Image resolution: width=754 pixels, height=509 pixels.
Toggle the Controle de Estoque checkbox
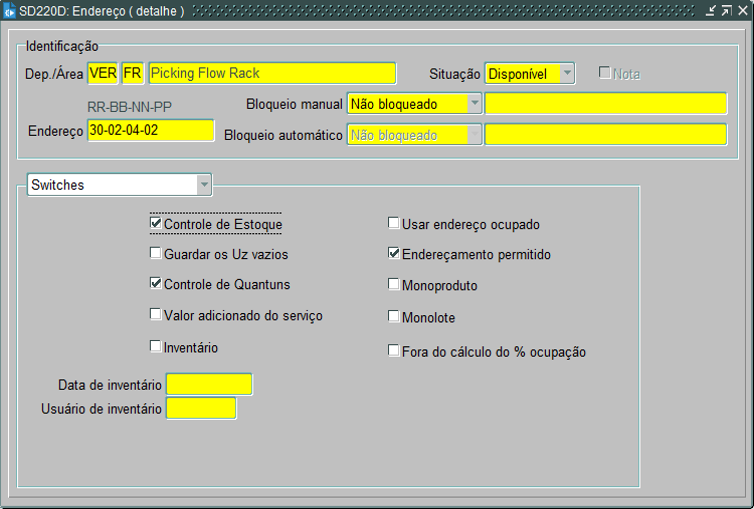pos(155,223)
